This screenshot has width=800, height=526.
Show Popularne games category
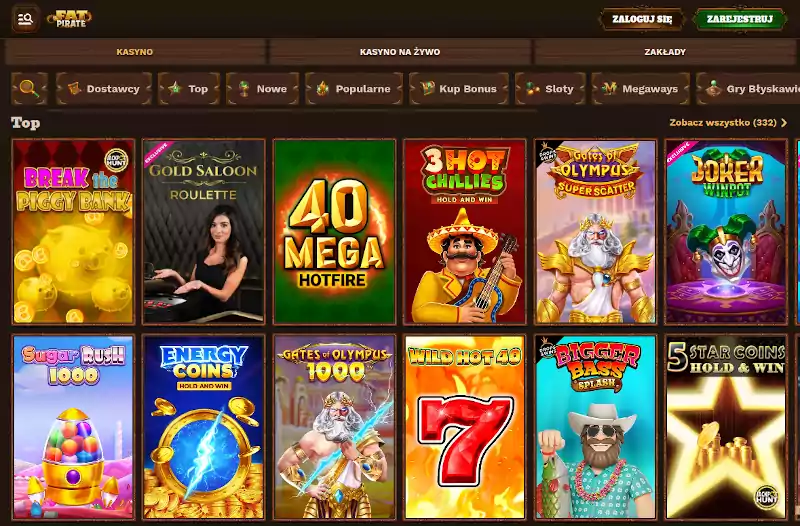(x=354, y=89)
